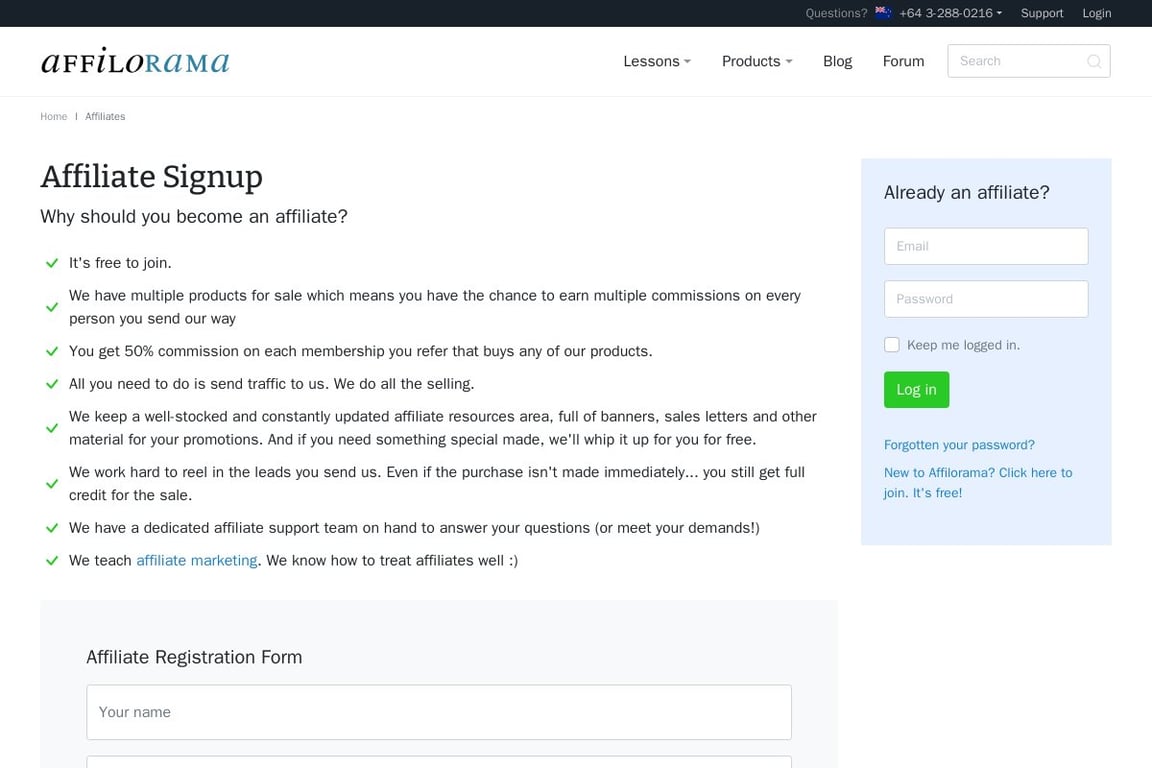
Task: Click the Affiliates breadcrumb
Action: (105, 116)
